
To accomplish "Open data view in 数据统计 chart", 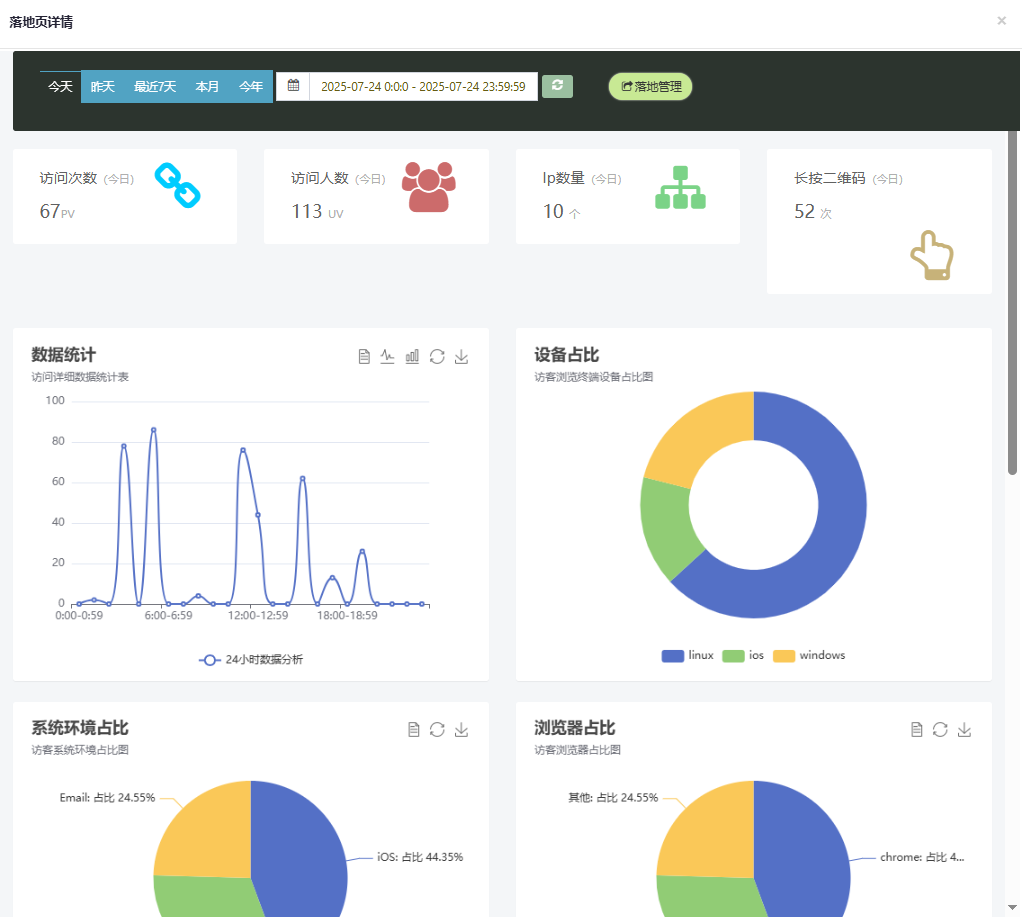I will point(364,357).
